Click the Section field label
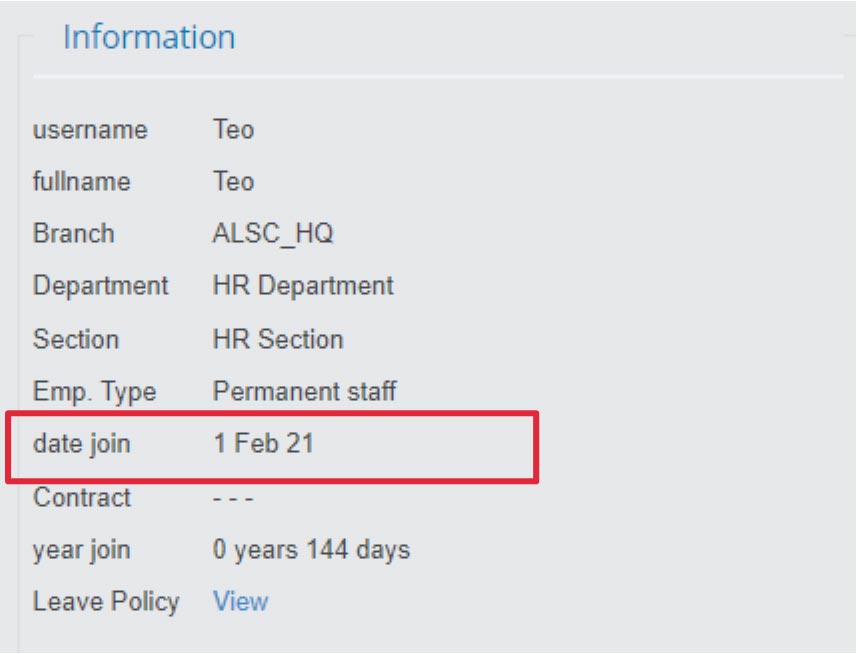 coord(76,339)
